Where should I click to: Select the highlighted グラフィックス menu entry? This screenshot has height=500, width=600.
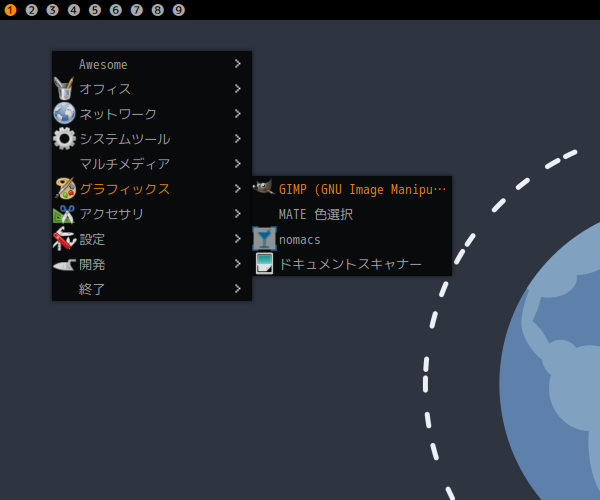(x=152, y=189)
